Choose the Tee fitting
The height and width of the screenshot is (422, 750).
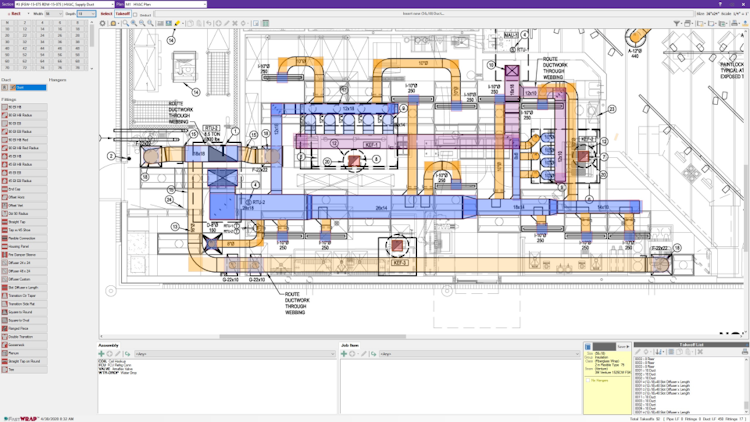[24, 369]
